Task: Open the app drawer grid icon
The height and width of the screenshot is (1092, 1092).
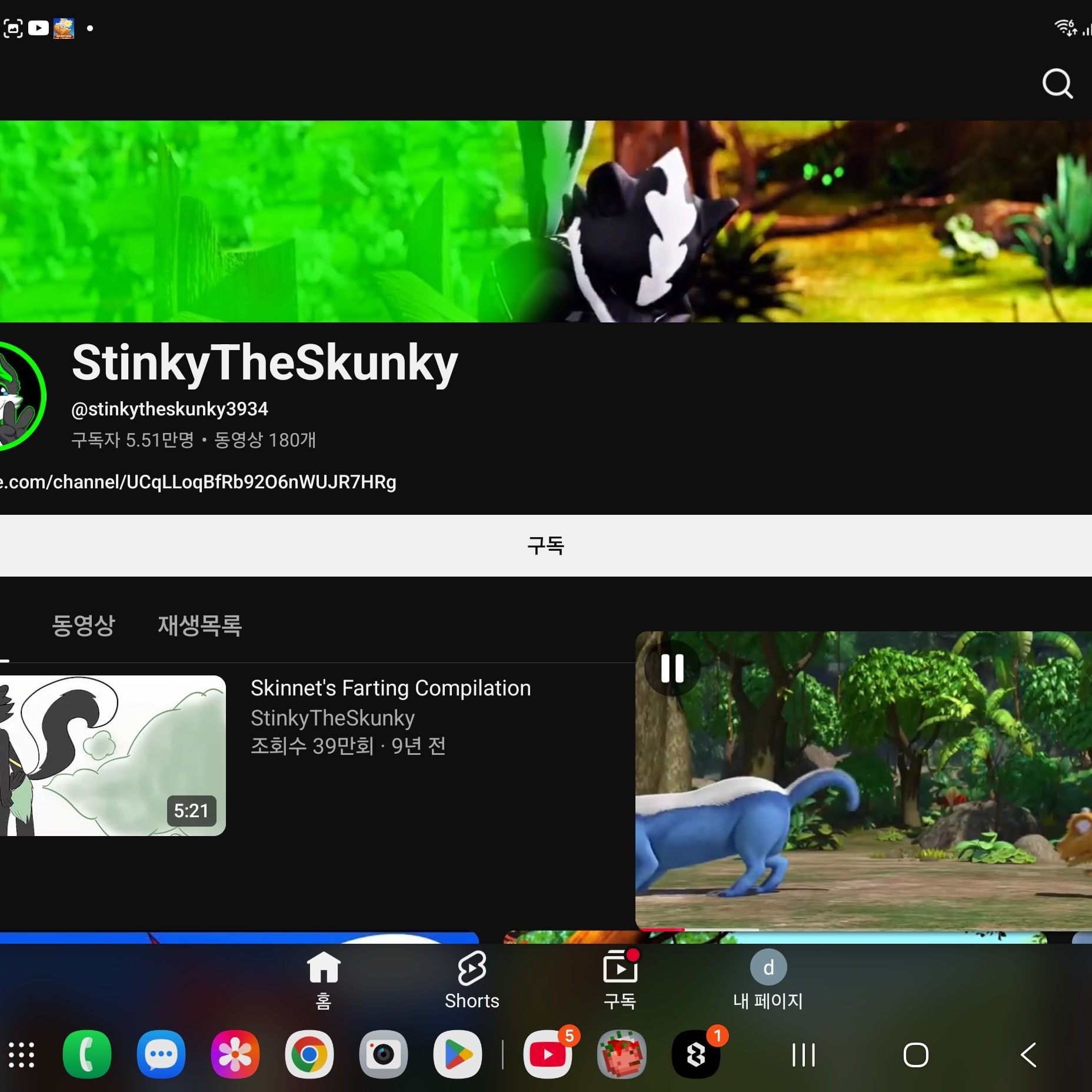Action: tap(21, 1055)
